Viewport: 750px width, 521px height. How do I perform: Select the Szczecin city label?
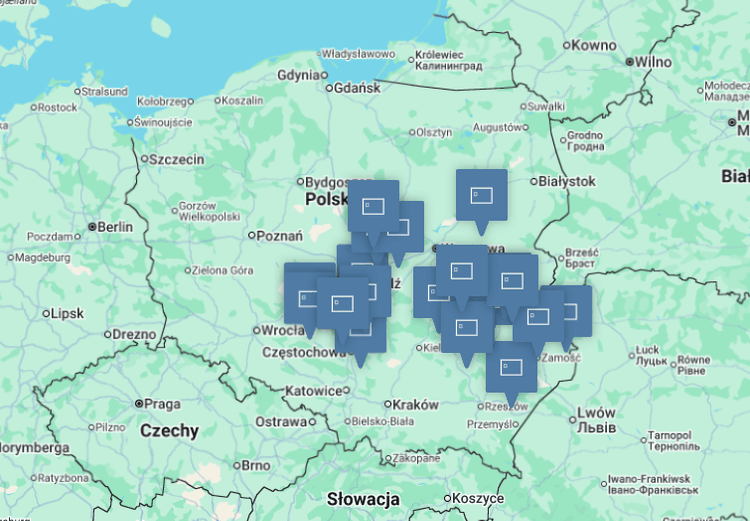(176, 159)
